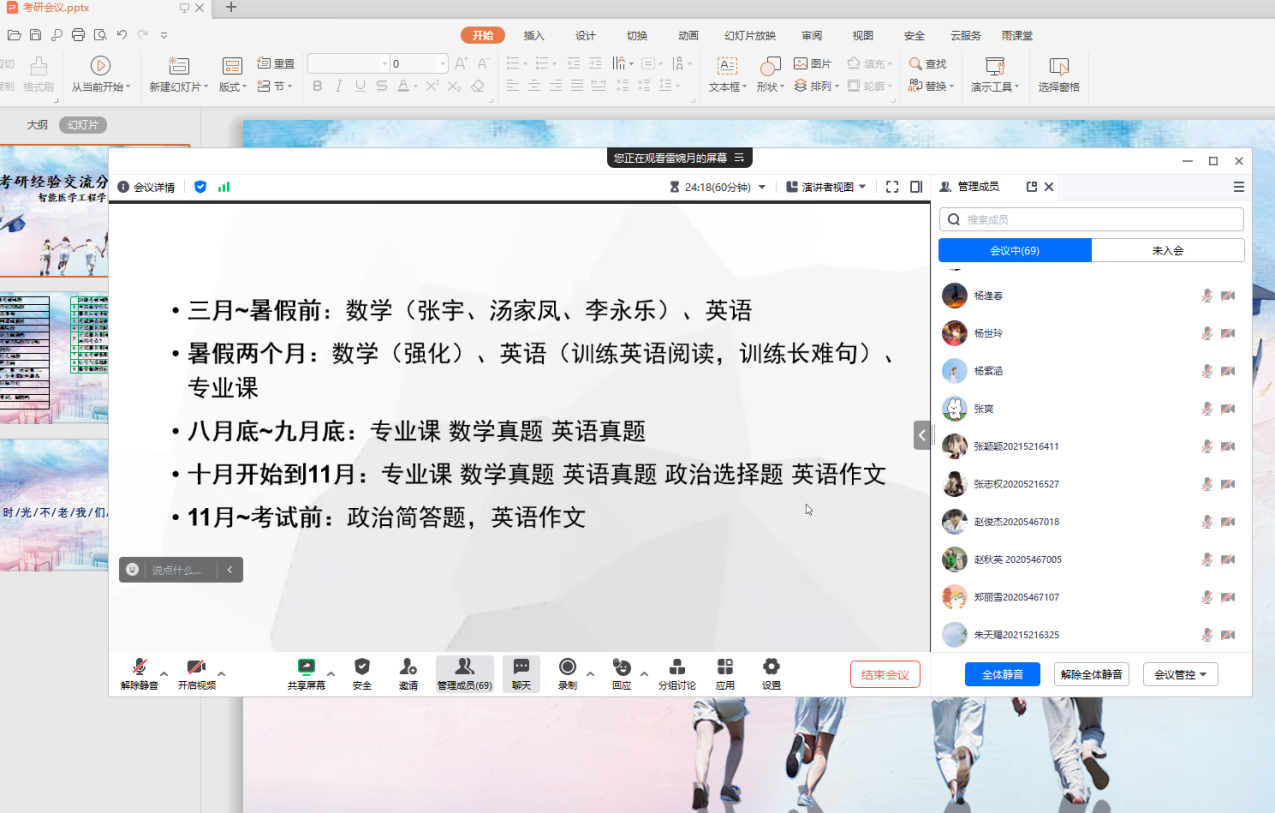Unmute microphone (解除静音)
Image resolution: width=1275 pixels, height=813 pixels.
139,668
